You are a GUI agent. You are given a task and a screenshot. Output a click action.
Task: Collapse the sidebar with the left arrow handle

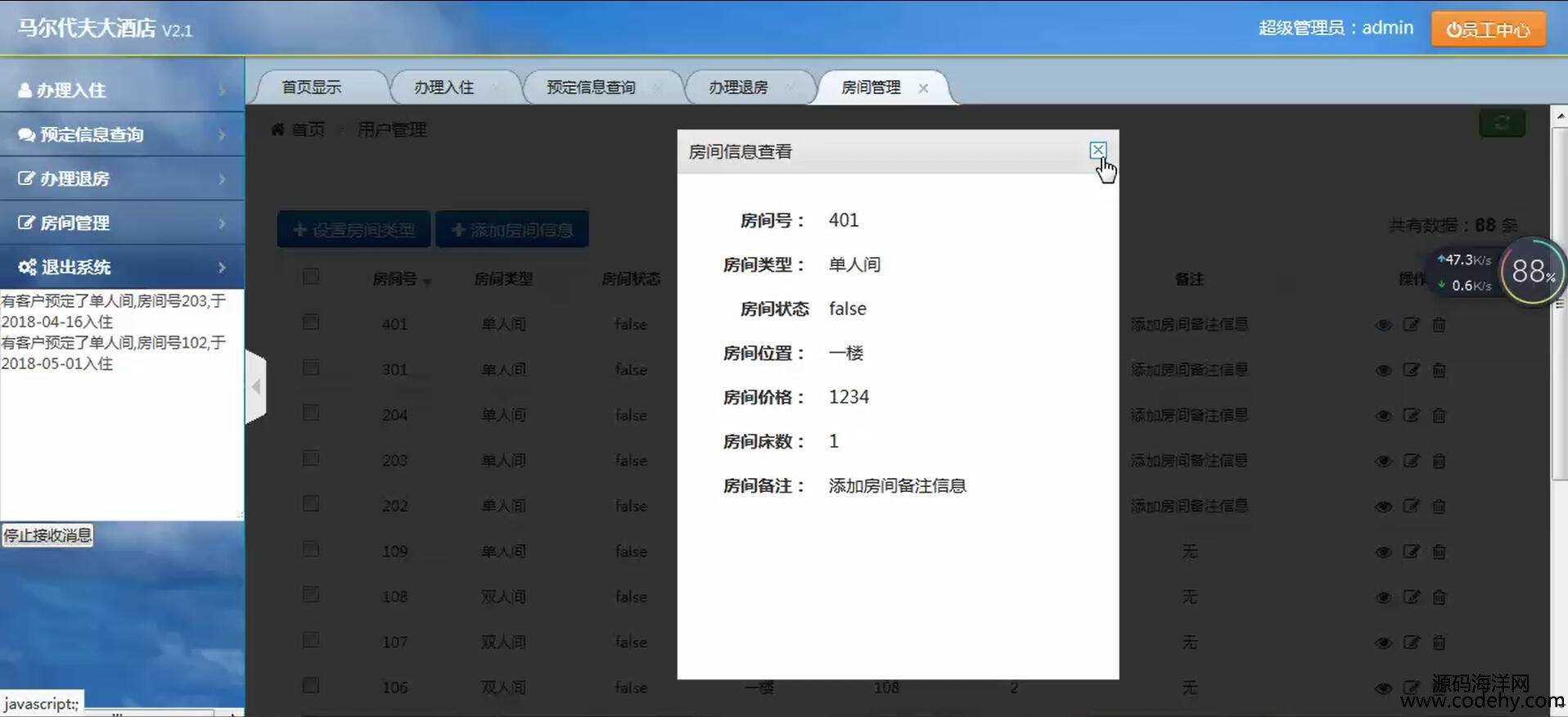click(x=256, y=386)
